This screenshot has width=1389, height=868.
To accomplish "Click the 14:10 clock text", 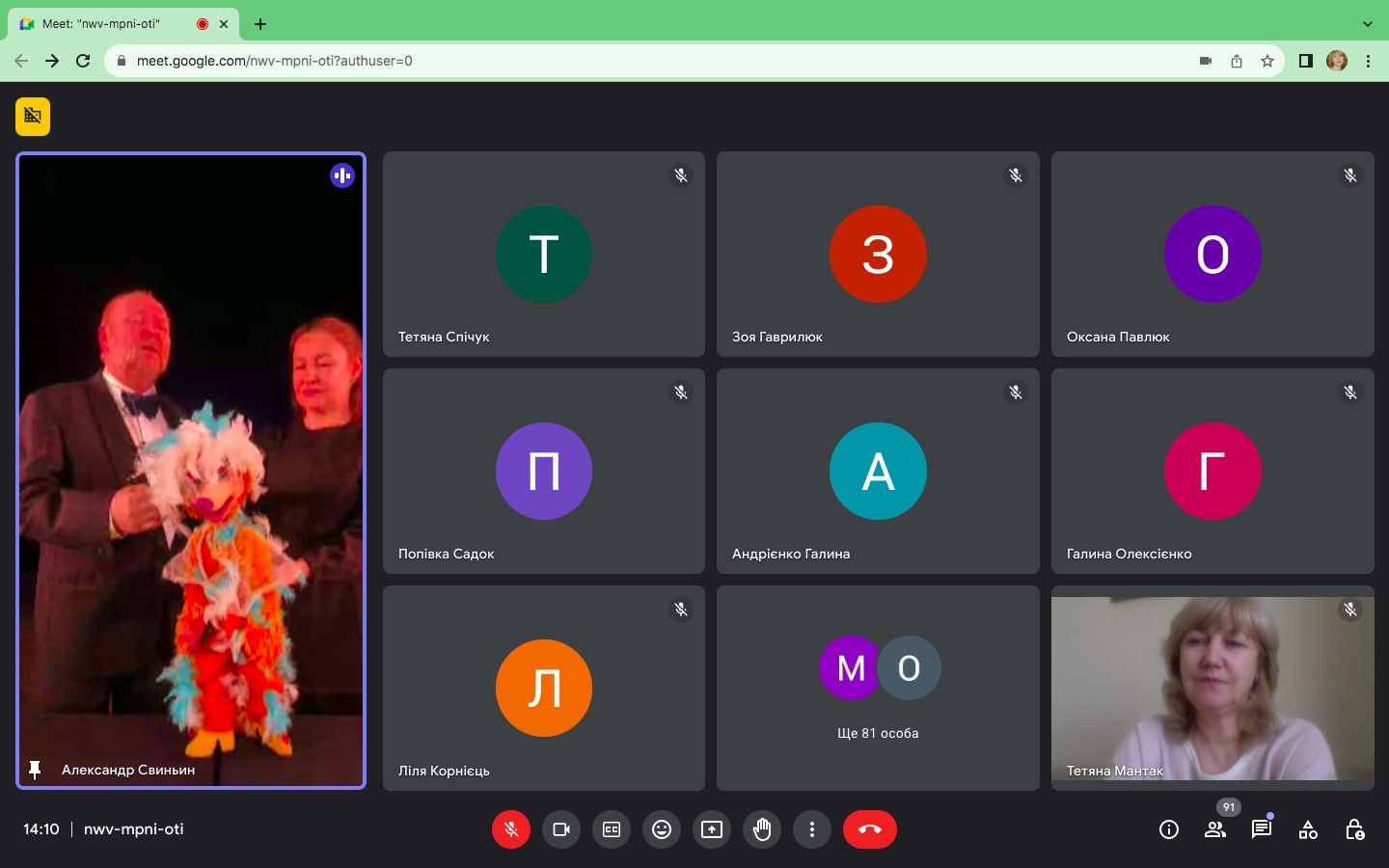I will click(x=41, y=829).
